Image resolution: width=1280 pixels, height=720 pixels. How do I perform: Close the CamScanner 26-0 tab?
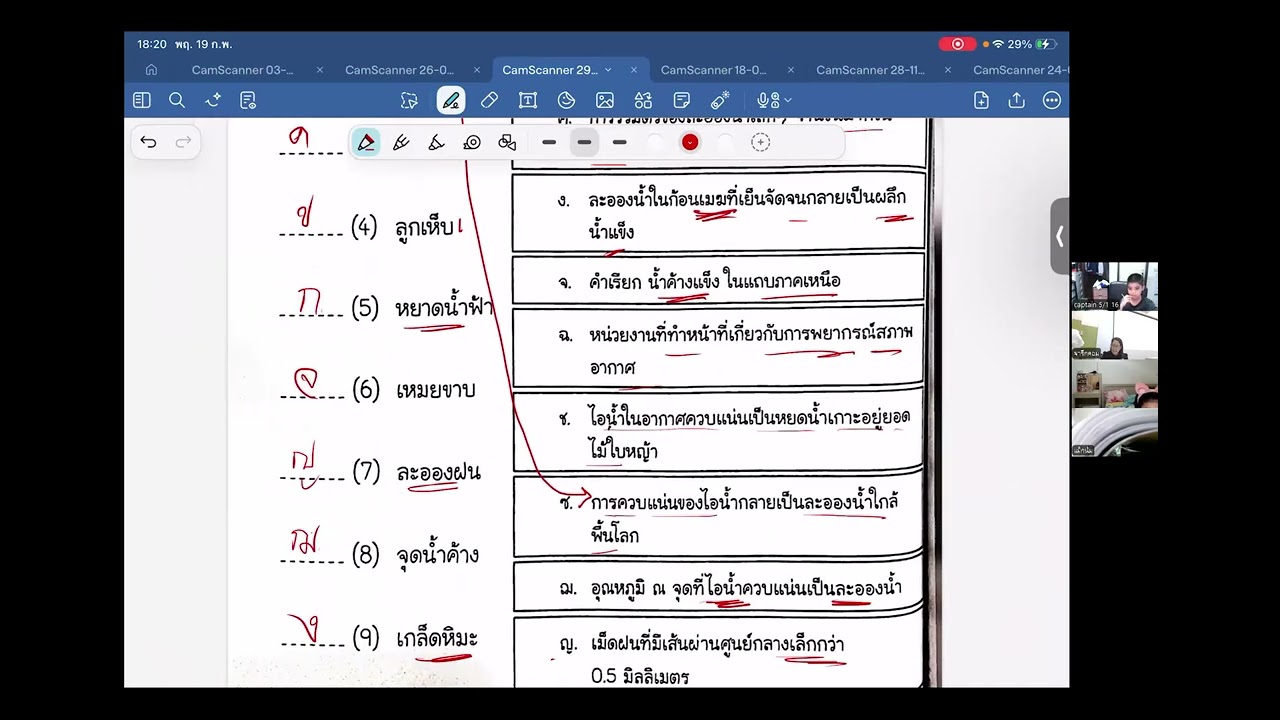[x=477, y=70]
